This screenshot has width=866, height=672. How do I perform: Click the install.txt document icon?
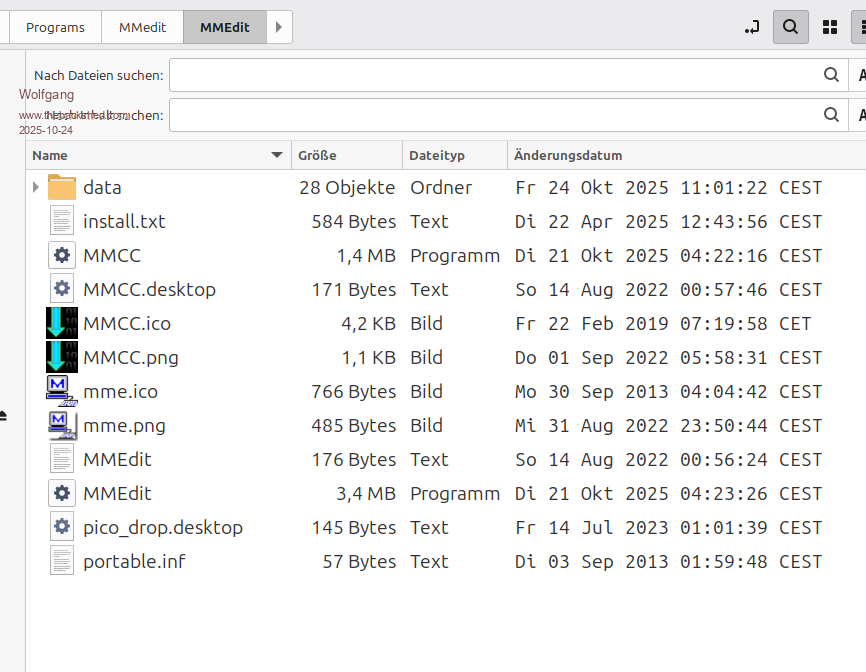pyautogui.click(x=62, y=222)
